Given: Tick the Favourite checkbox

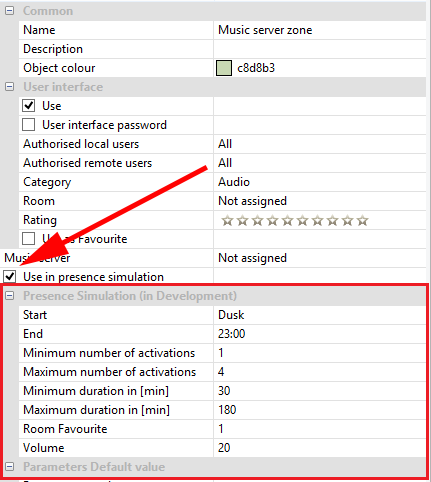Looking at the screenshot, I should point(28,239).
